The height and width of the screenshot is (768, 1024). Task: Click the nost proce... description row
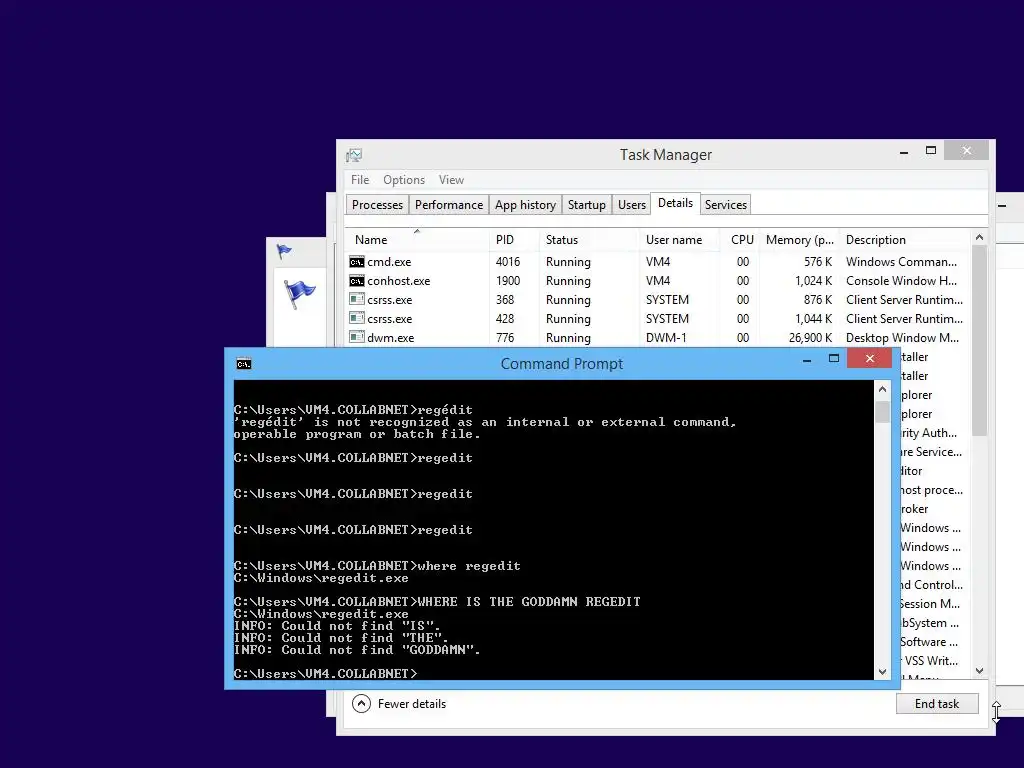point(932,490)
